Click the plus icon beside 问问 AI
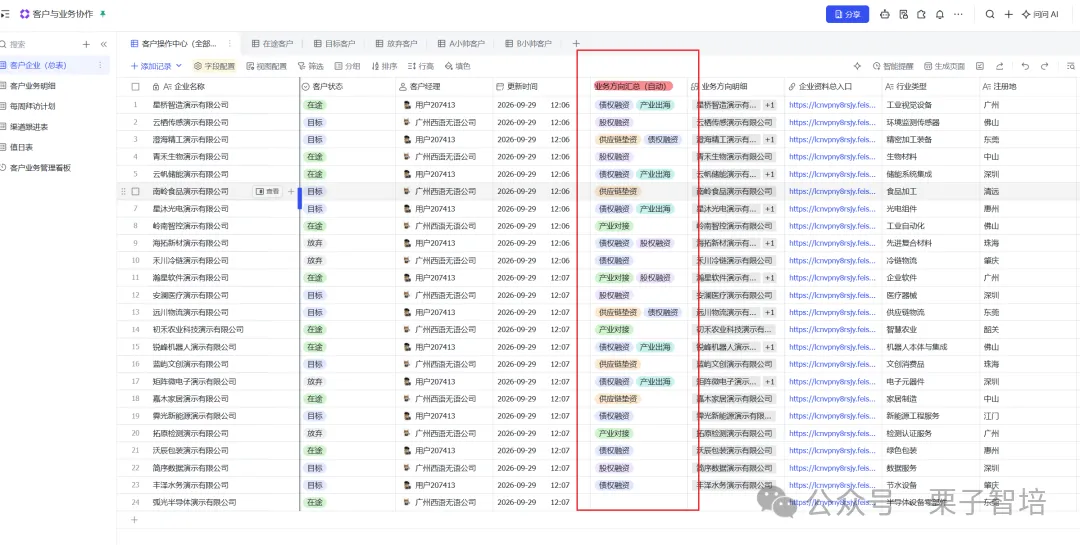The image size is (1080, 545). click(1008, 14)
